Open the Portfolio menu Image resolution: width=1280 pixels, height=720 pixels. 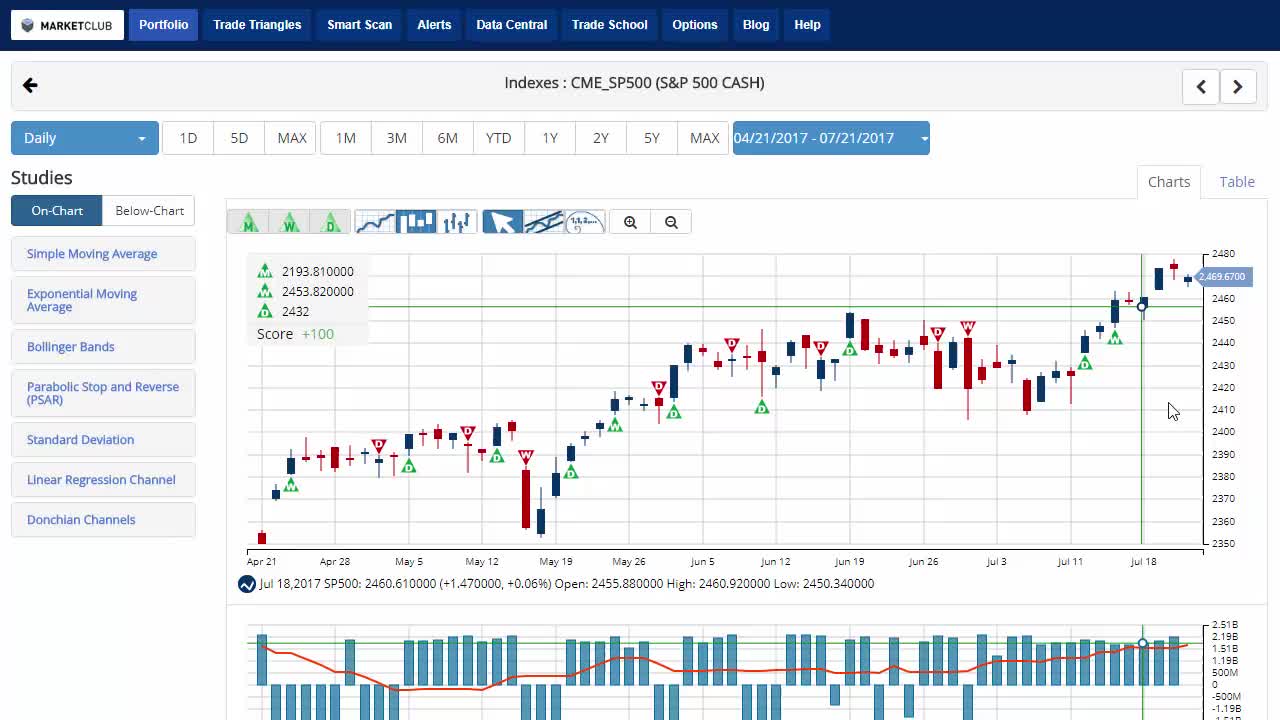click(163, 25)
